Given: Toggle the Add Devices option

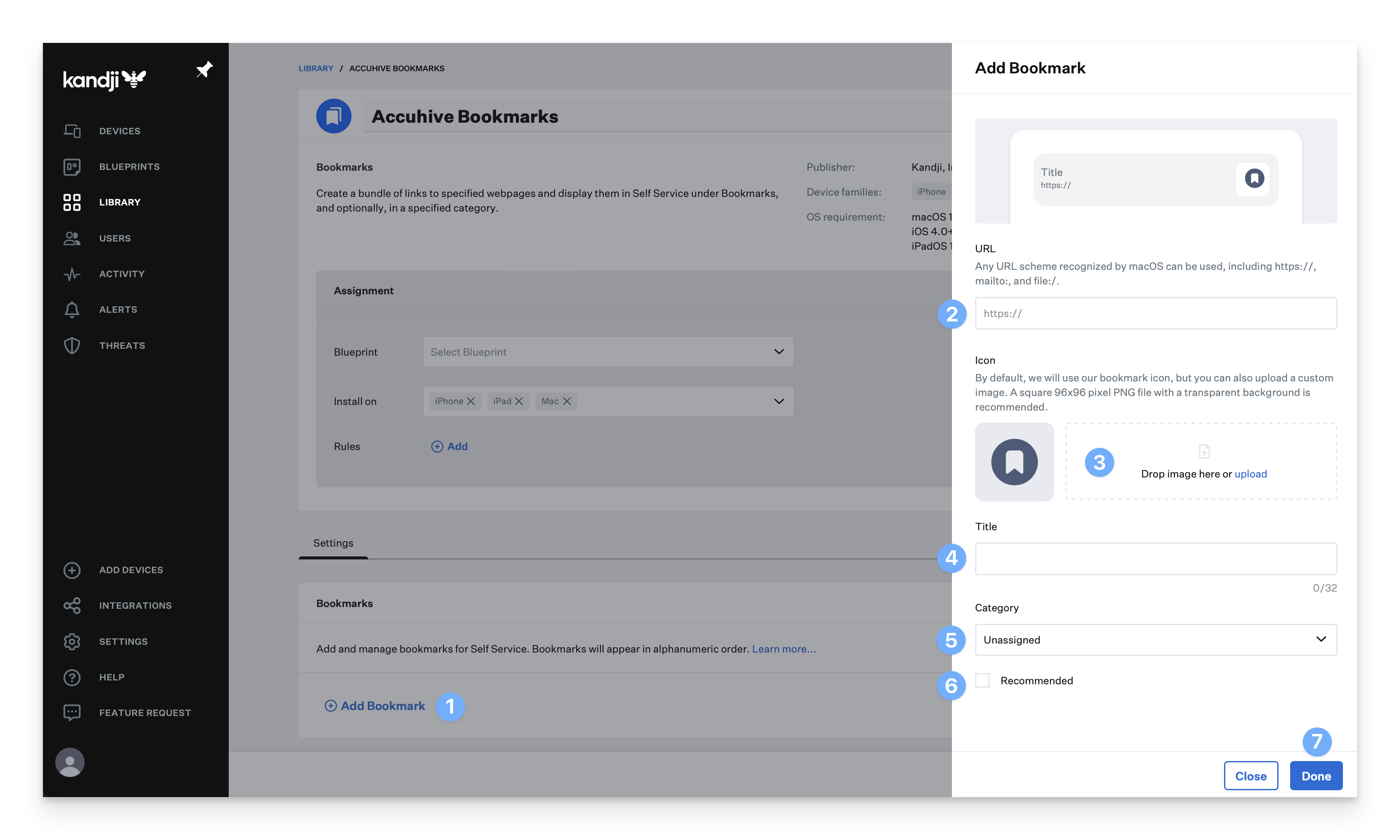Looking at the screenshot, I should click(x=131, y=569).
